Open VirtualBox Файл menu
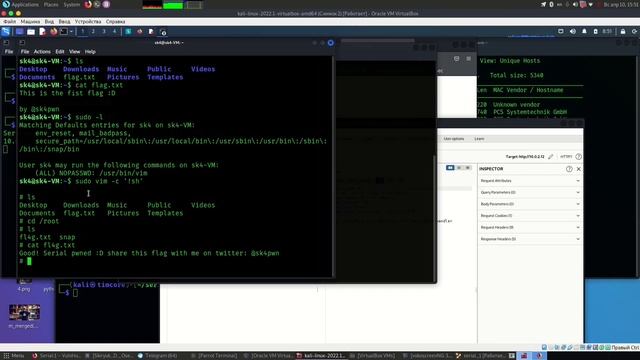 [9, 22]
